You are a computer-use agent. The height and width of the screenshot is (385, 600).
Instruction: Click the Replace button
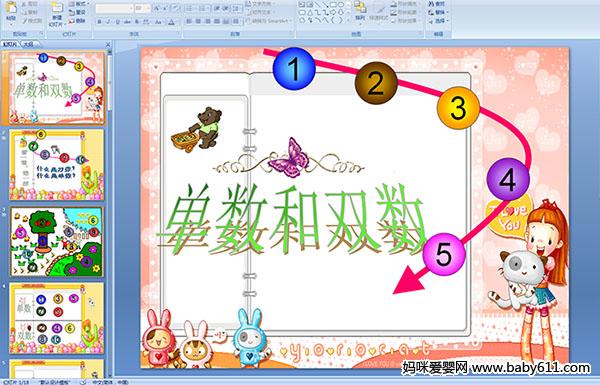click(x=438, y=13)
